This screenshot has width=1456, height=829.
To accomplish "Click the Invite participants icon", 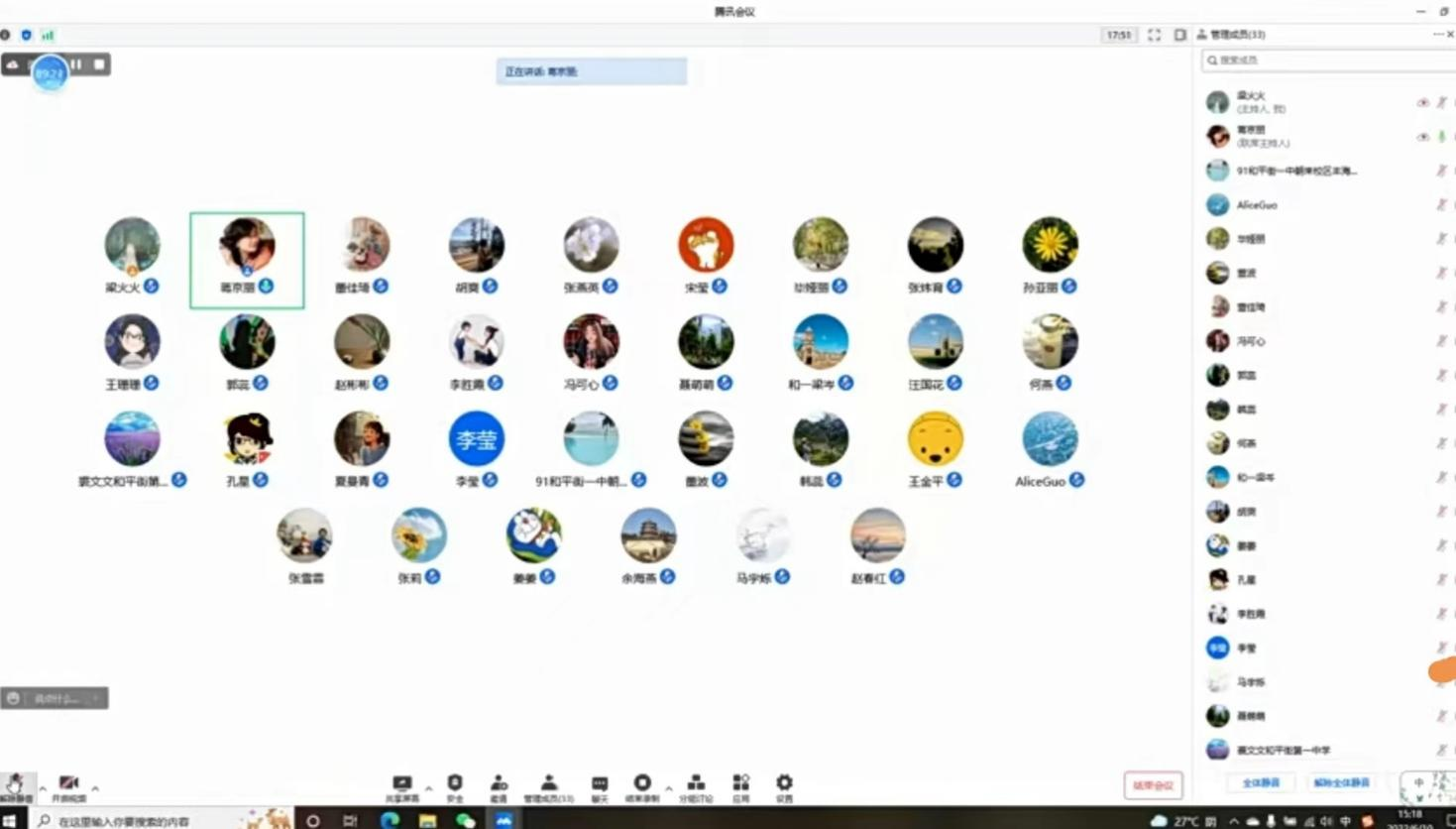I will pyautogui.click(x=499, y=784).
